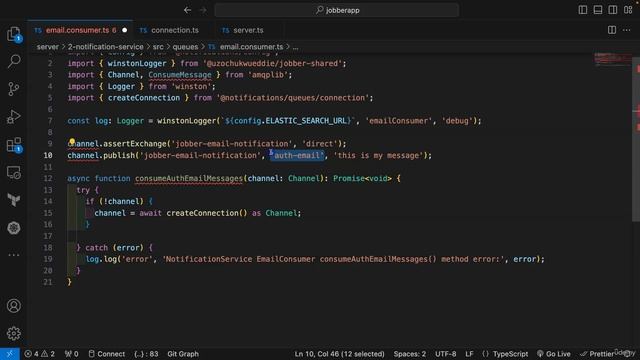Customize the editor layout

point(628,10)
